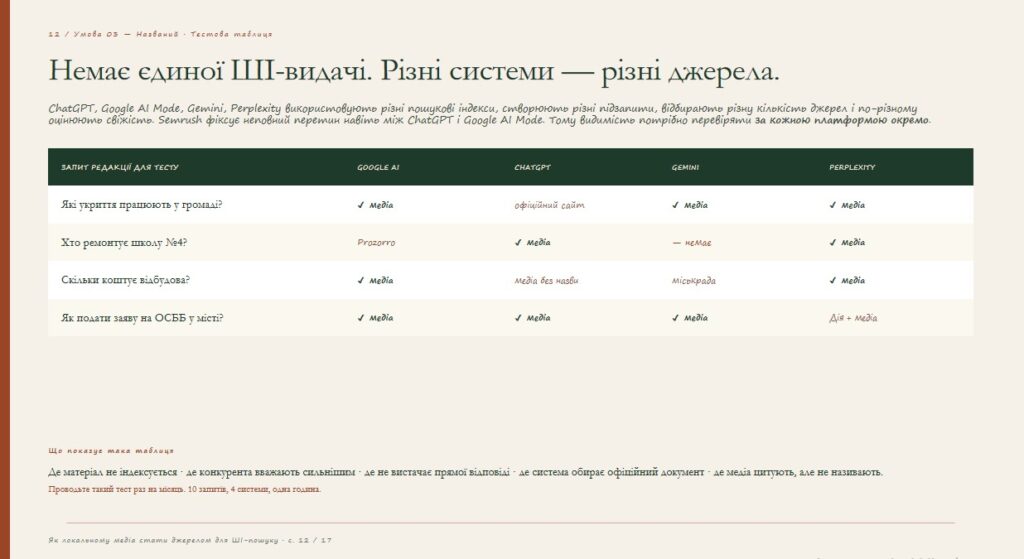Click the 'GEMINI' column header
The height and width of the screenshot is (559, 1024).
[x=685, y=167]
